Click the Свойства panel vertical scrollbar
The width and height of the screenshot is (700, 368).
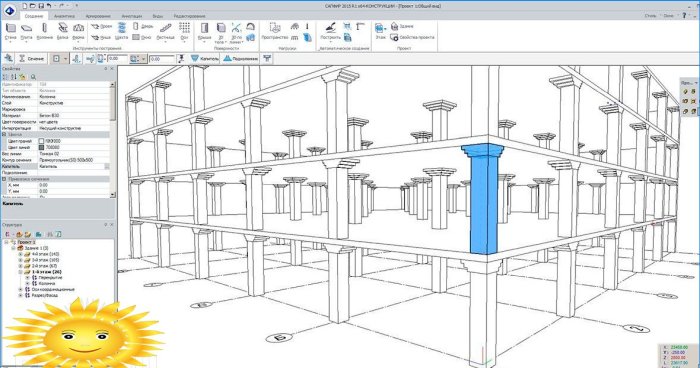[112, 139]
